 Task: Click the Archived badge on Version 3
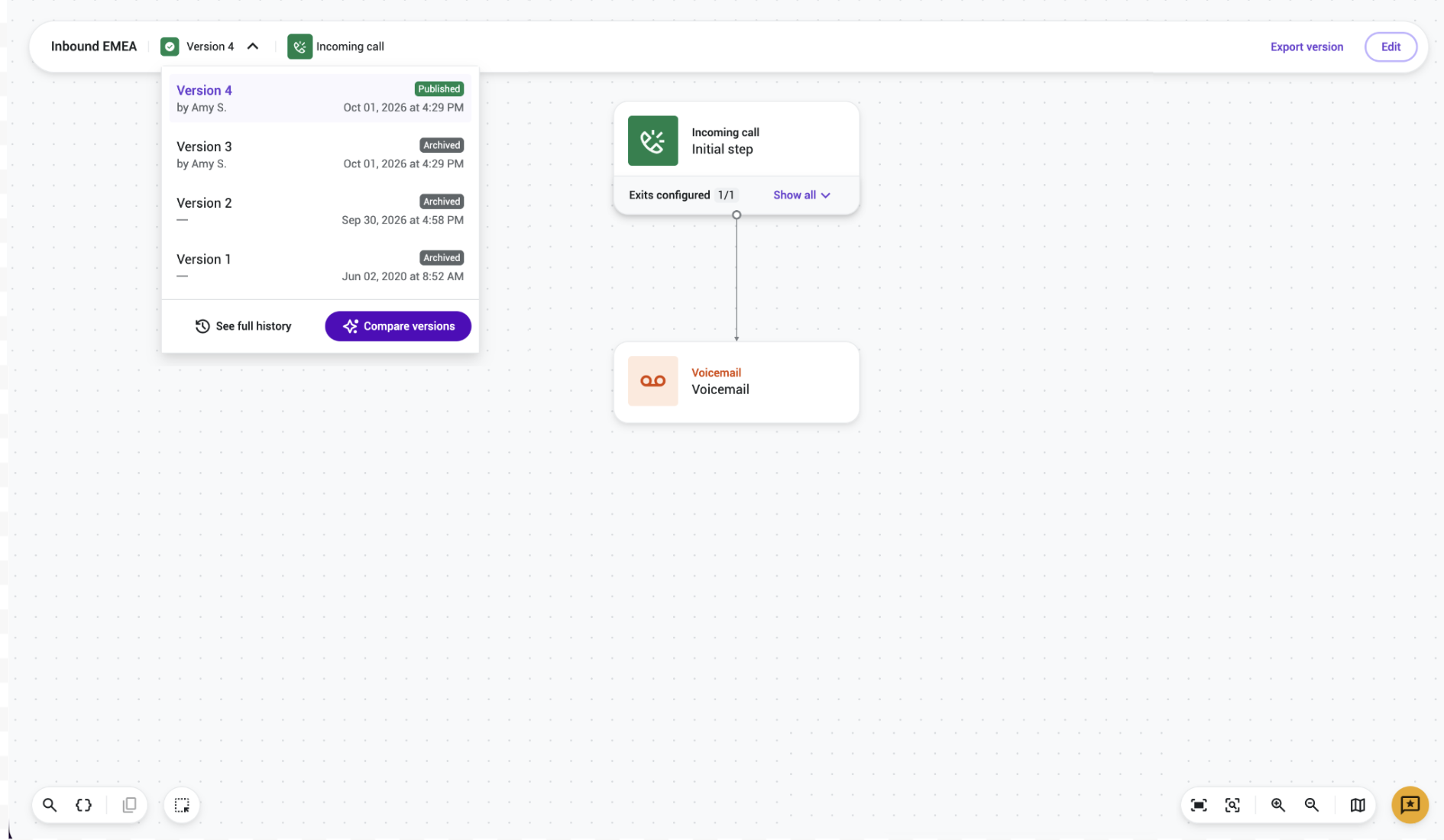(x=442, y=145)
